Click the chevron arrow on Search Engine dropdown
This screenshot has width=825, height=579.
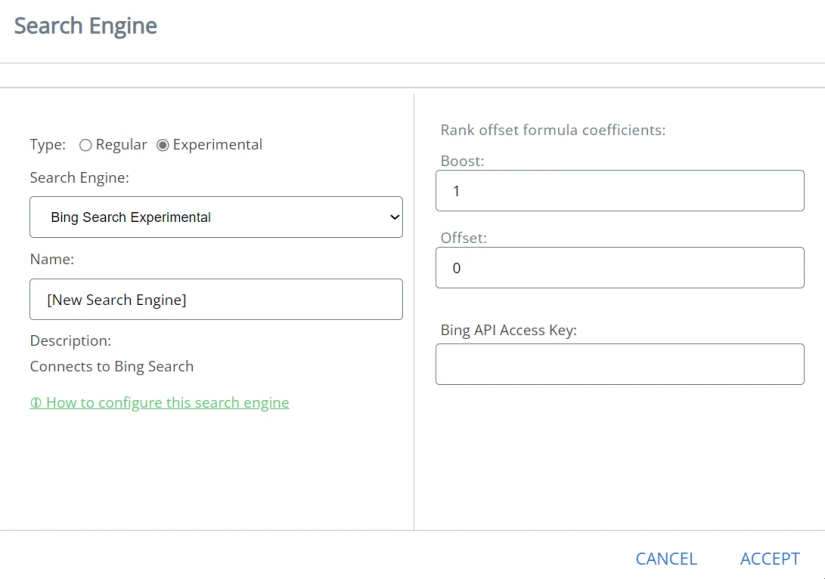point(393,217)
